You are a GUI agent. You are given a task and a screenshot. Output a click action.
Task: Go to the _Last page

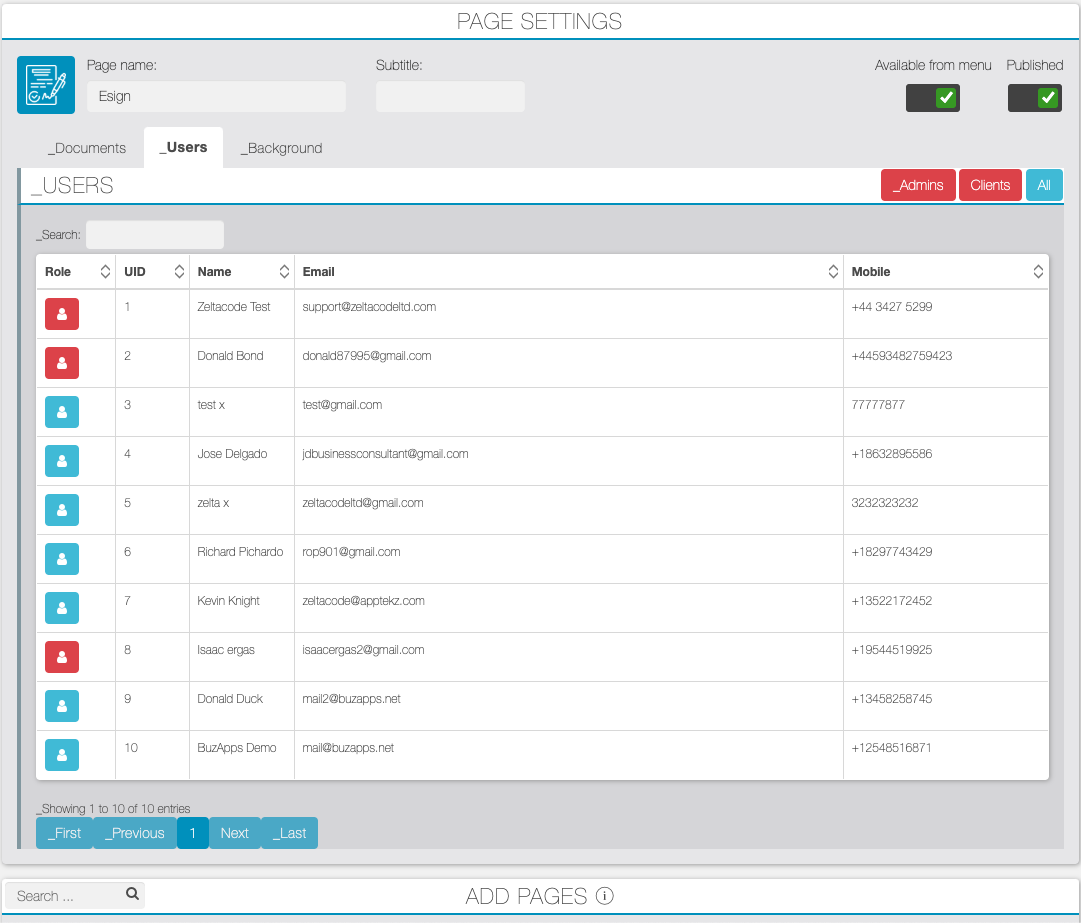pyautogui.click(x=290, y=833)
